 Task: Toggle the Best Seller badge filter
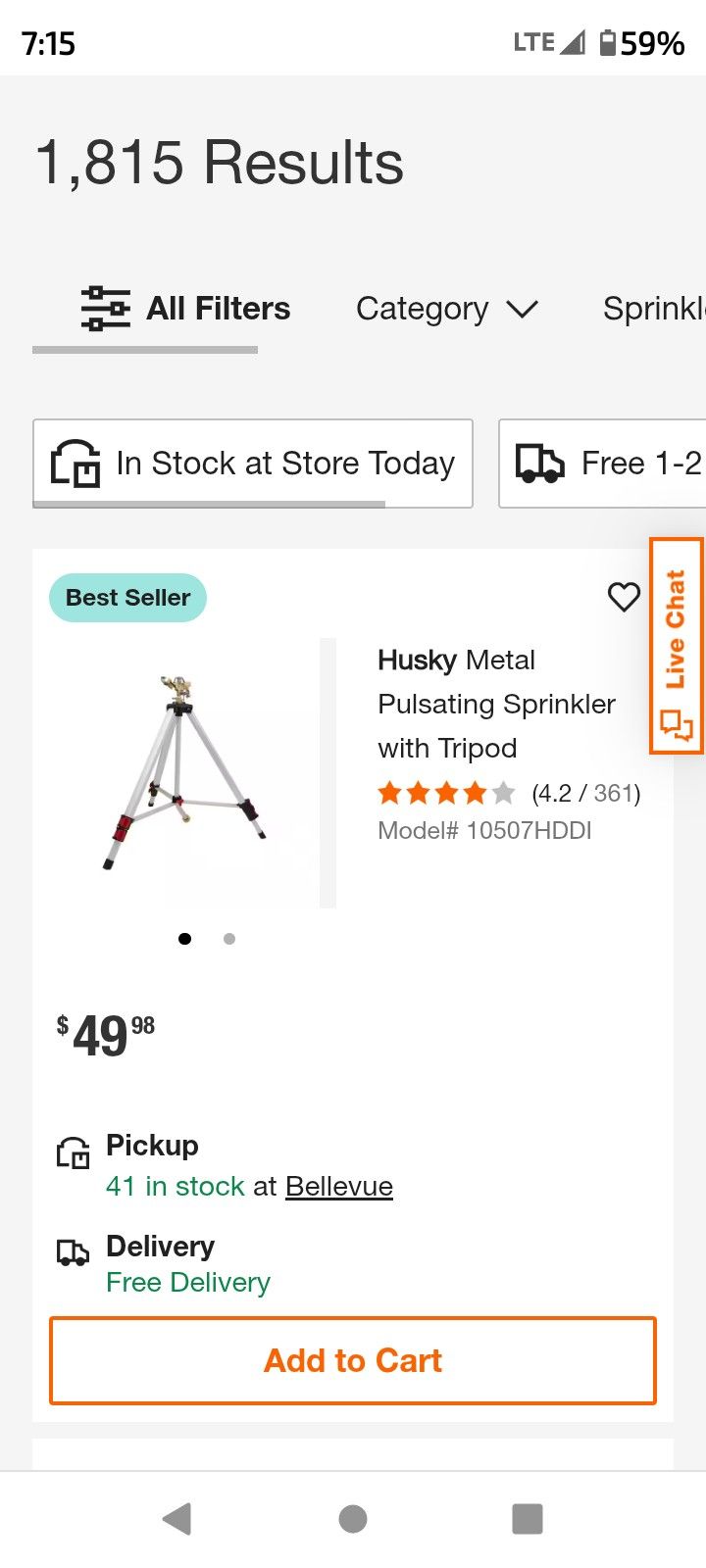pyautogui.click(x=127, y=597)
